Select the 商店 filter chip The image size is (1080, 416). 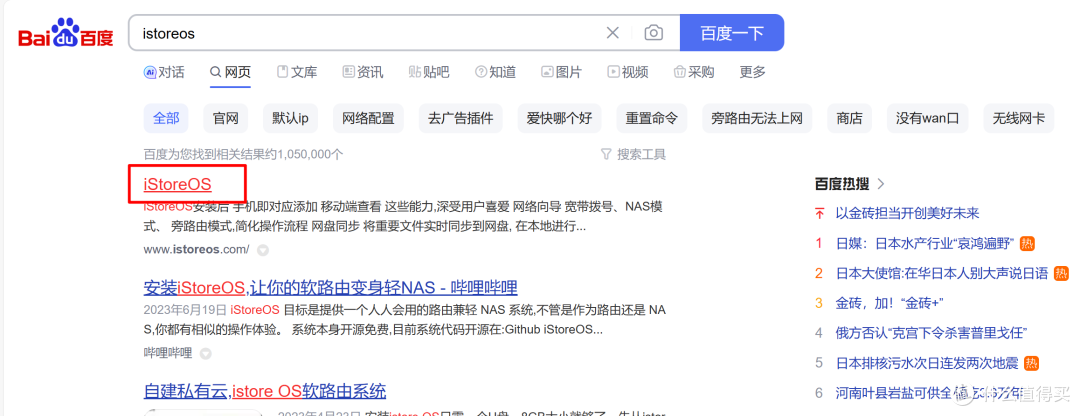pos(849,118)
